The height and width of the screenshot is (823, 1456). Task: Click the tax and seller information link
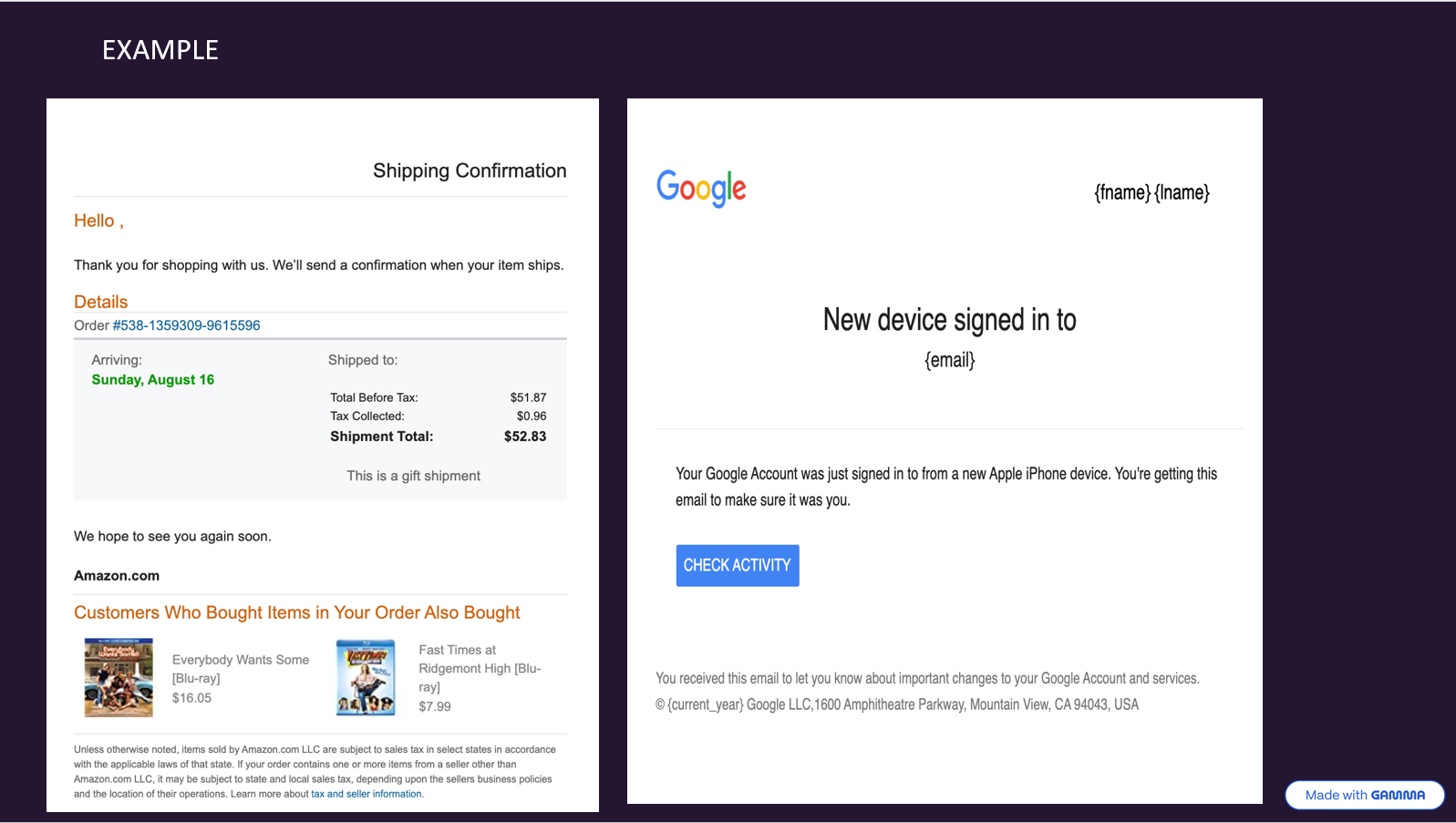point(367,794)
